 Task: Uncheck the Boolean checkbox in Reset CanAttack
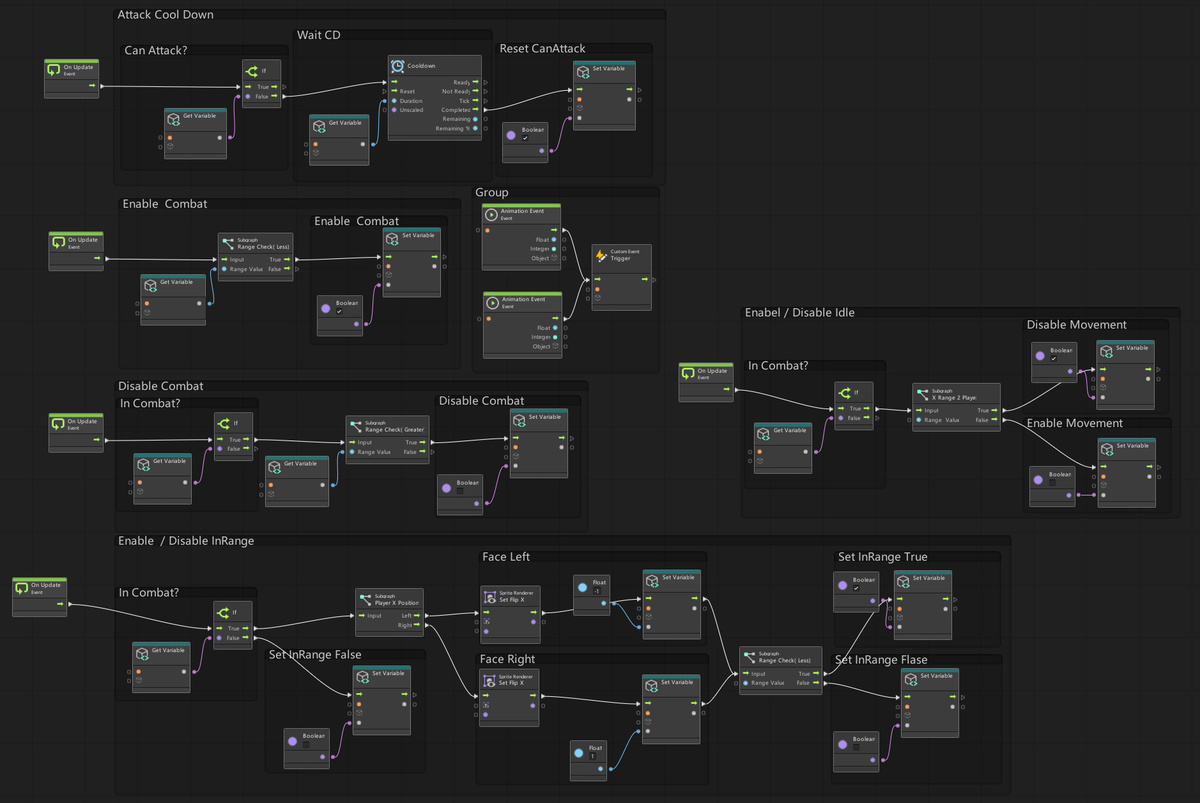coord(526,138)
